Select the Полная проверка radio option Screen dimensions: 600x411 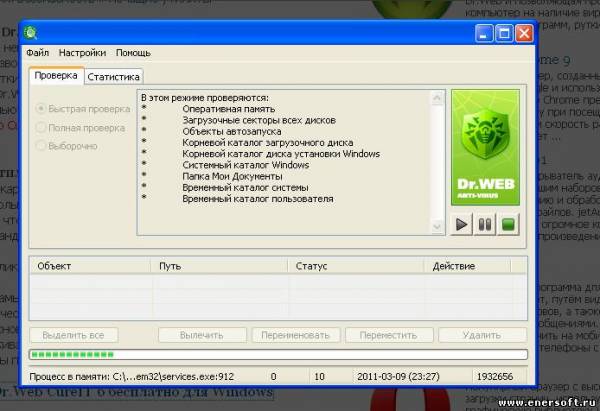point(80,128)
